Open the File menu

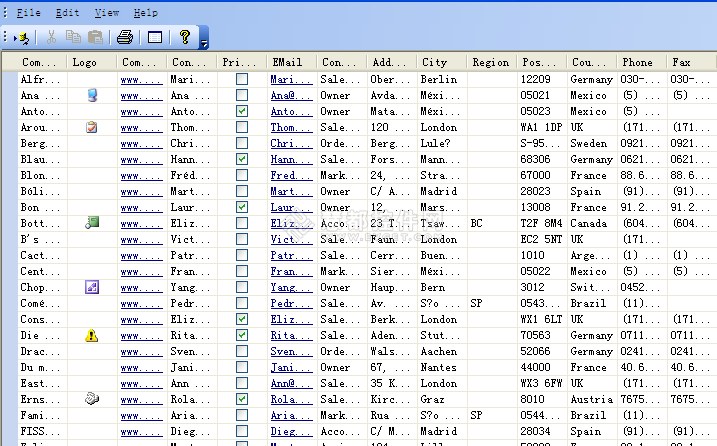[x=28, y=13]
